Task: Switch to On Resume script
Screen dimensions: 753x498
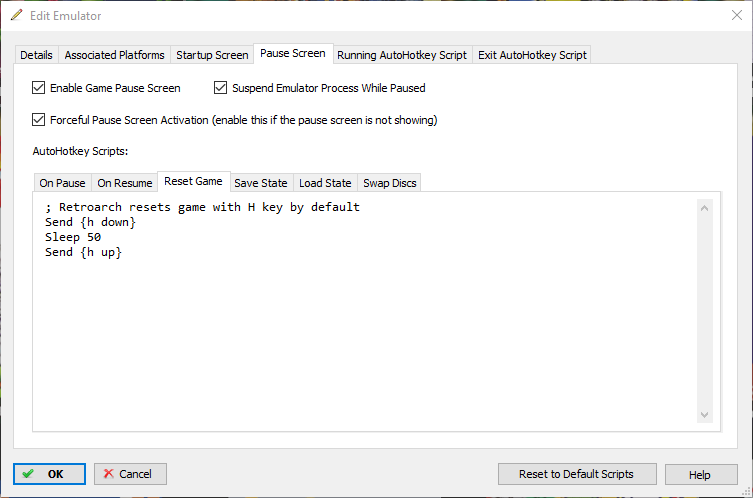Action: point(125,183)
